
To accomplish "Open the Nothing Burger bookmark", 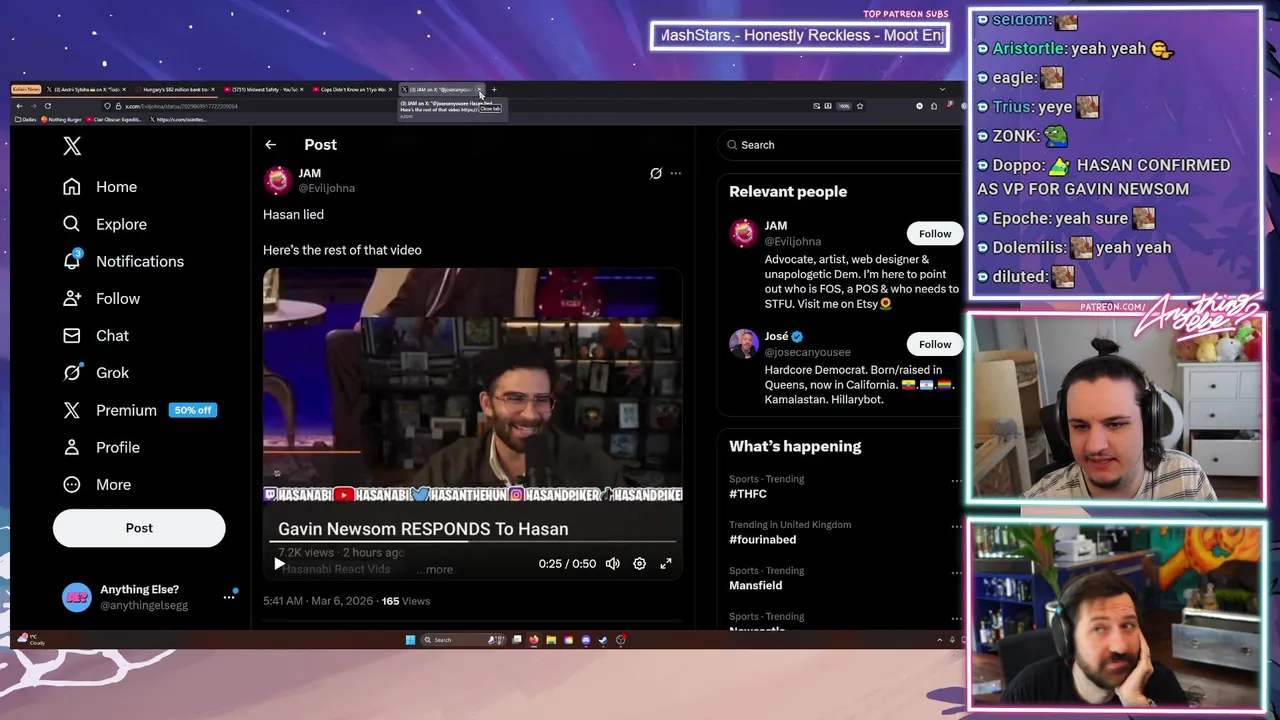I will tap(62, 119).
